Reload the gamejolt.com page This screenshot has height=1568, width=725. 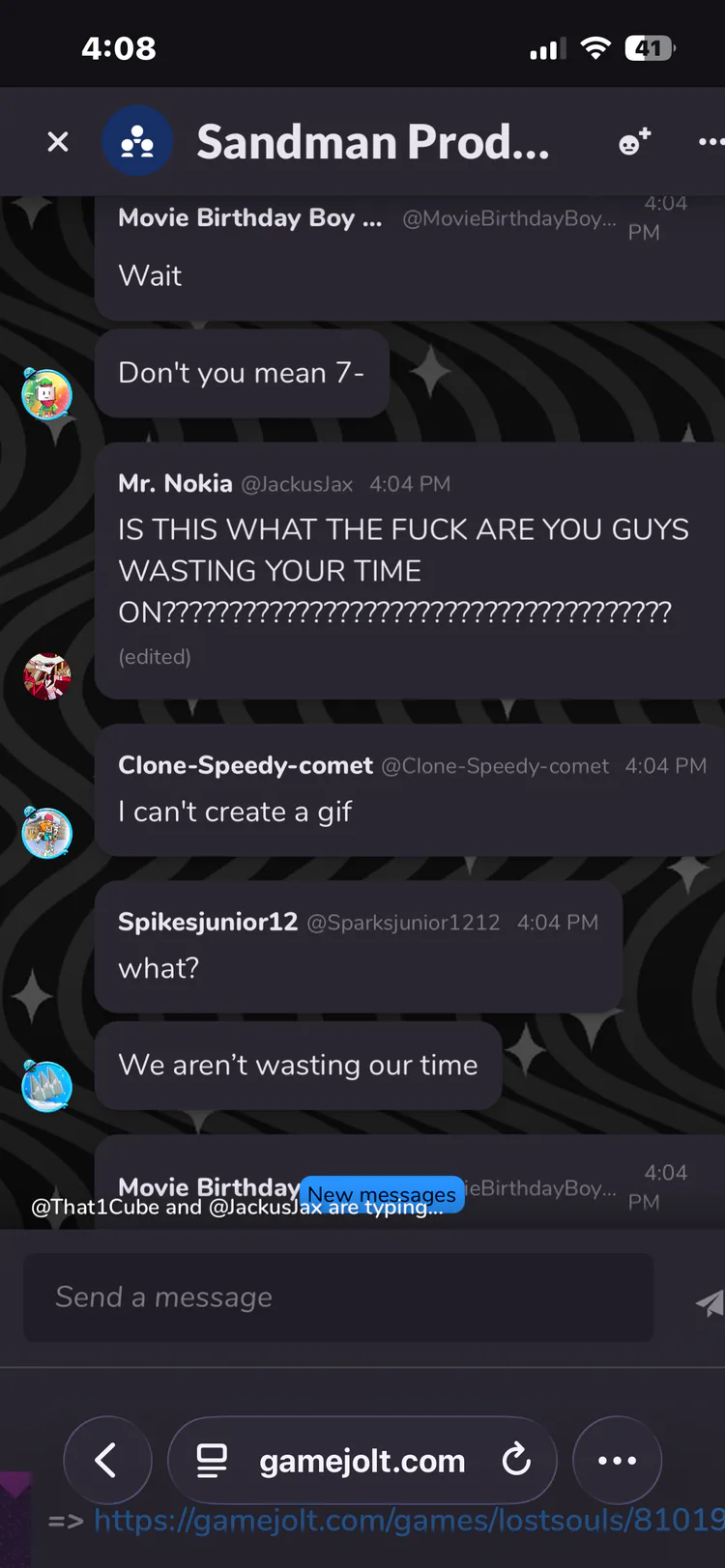(x=516, y=1460)
